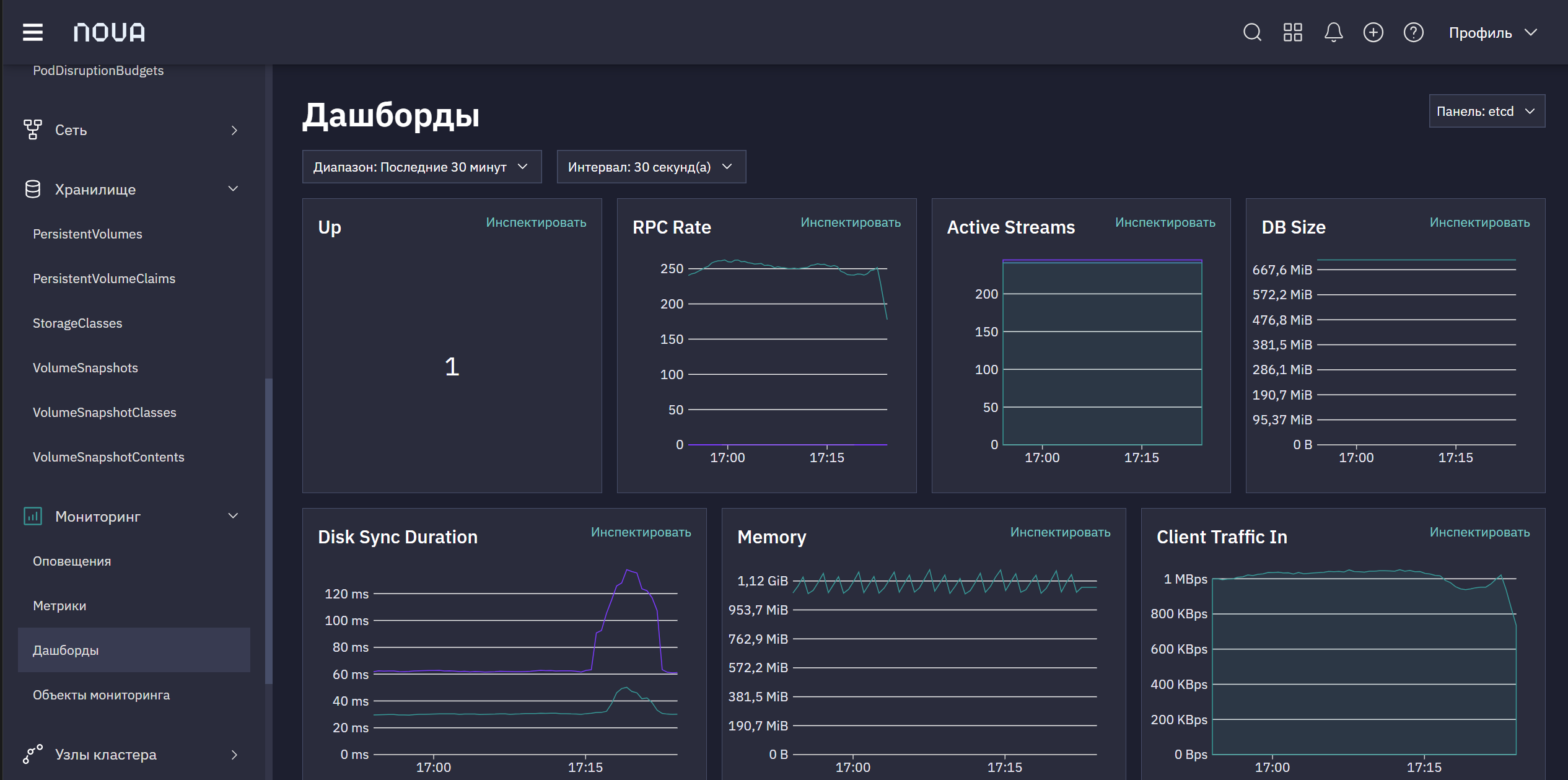Open PodDisruptionBudgets in sidebar
Screen dimensions: 1568x780
pos(99,71)
